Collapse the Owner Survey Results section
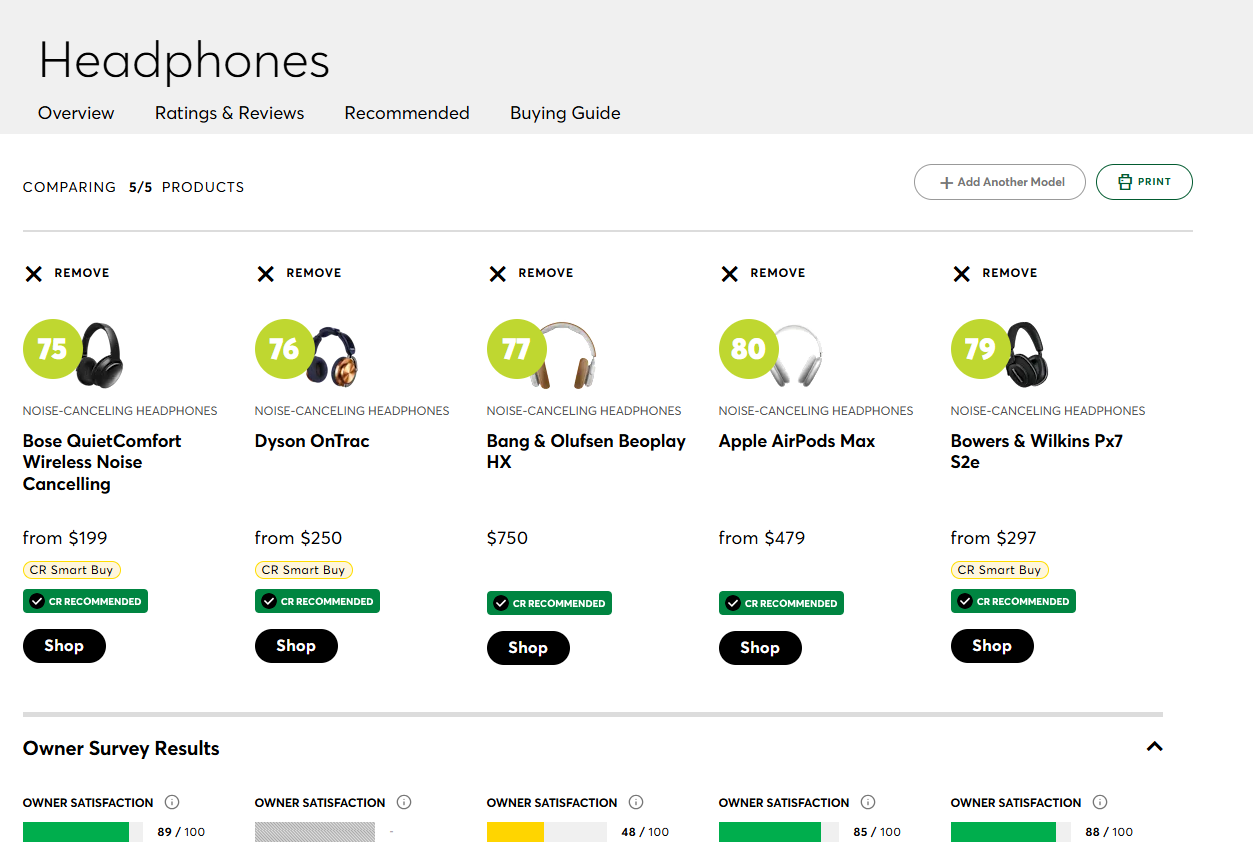Viewport: 1253px width, 867px height. [x=1154, y=746]
